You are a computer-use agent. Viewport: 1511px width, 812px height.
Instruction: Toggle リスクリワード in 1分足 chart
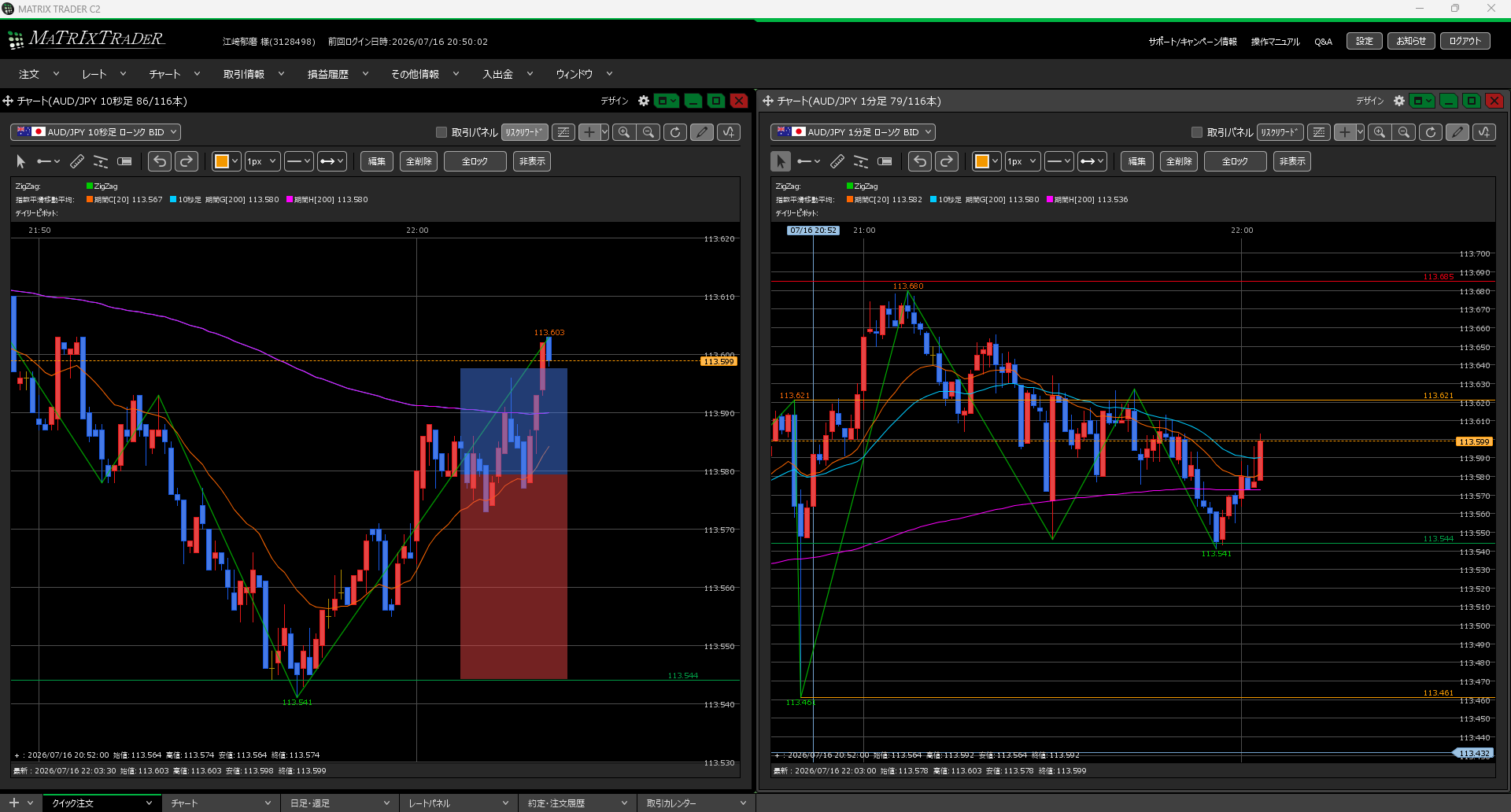point(1280,132)
